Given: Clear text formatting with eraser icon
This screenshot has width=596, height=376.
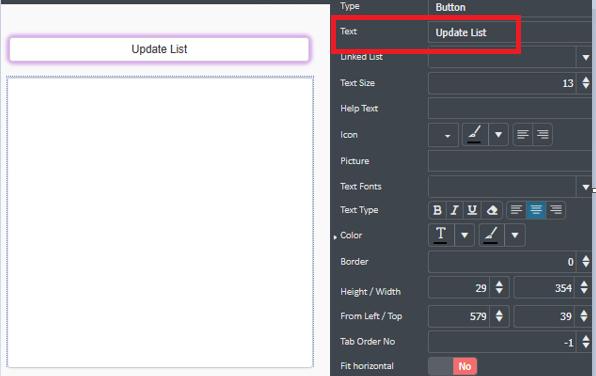Looking at the screenshot, I should pos(492,210).
